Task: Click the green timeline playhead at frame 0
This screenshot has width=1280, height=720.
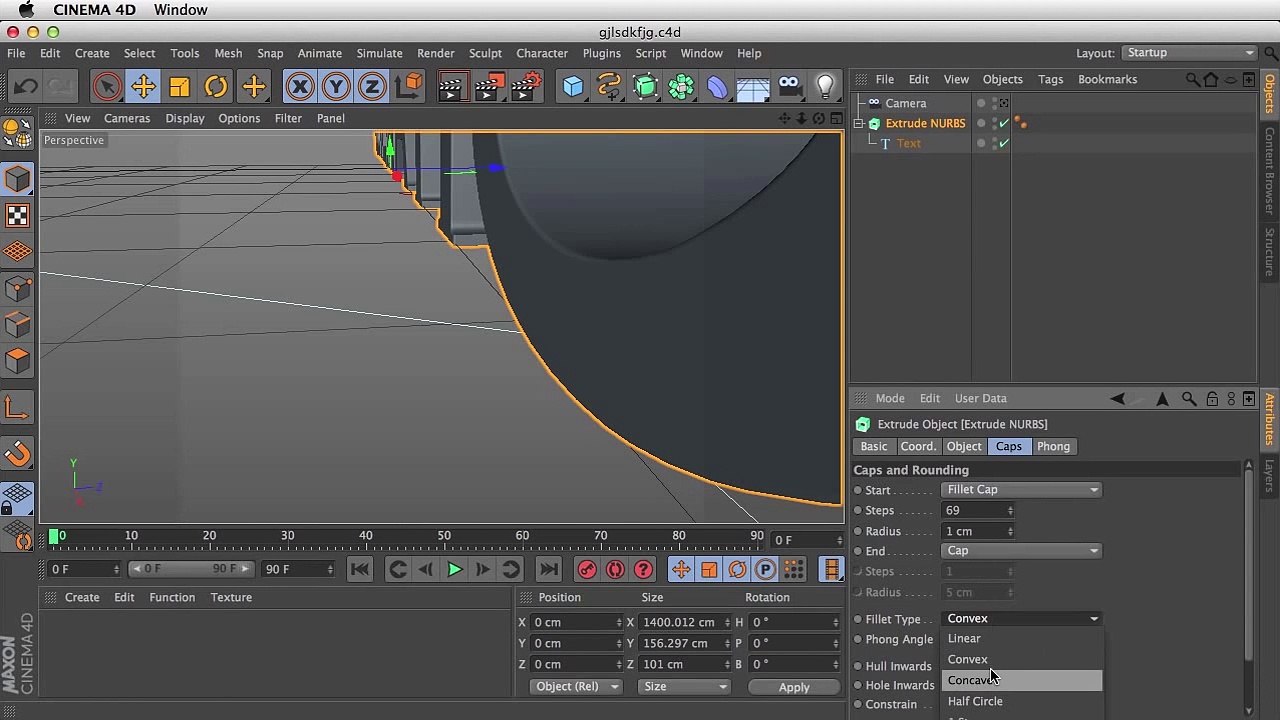Action: tap(53, 537)
